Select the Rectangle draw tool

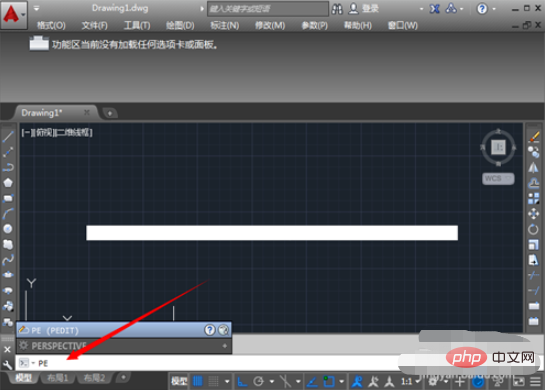click(x=8, y=198)
